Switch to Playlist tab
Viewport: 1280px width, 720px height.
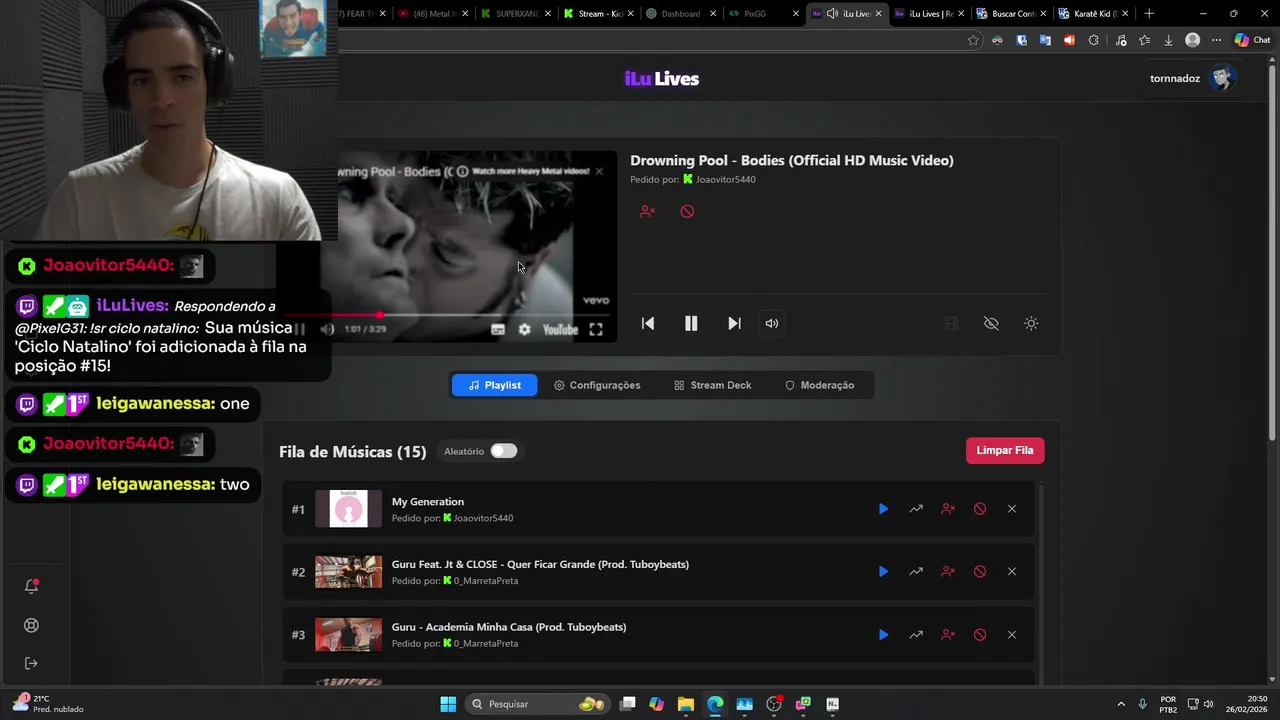point(494,385)
